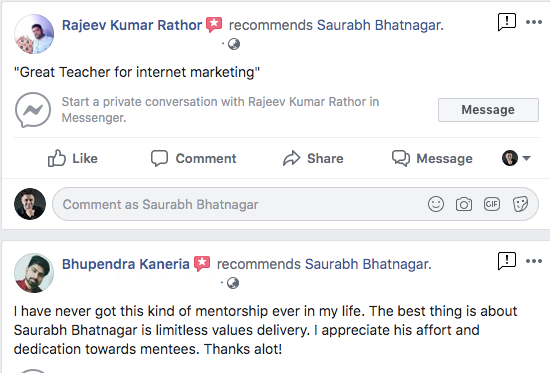Open the three-dot options menu on Rajeev's post
The height and width of the screenshot is (373, 550).
(x=534, y=22)
